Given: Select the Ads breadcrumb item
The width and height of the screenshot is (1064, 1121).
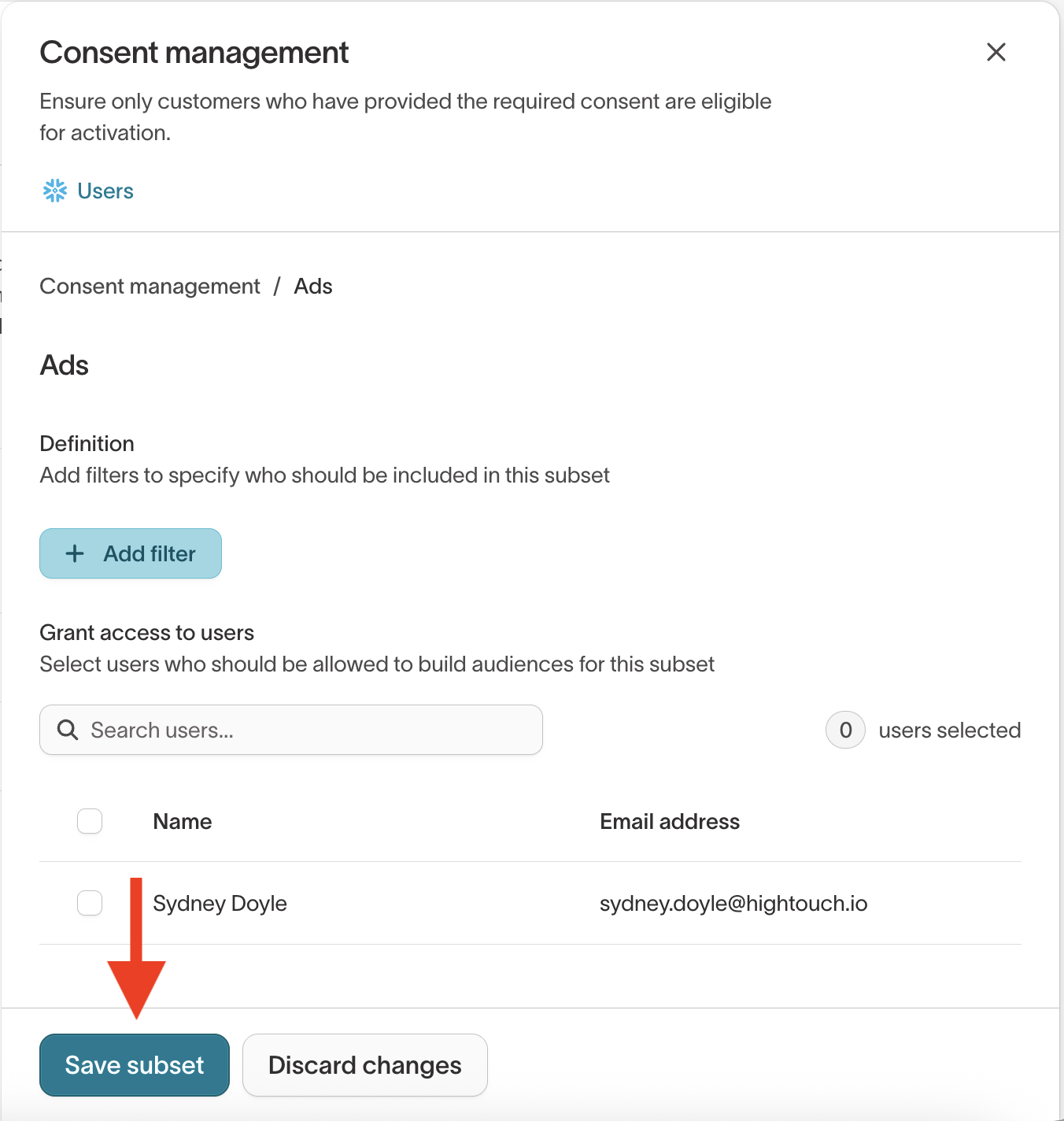Looking at the screenshot, I should point(313,287).
